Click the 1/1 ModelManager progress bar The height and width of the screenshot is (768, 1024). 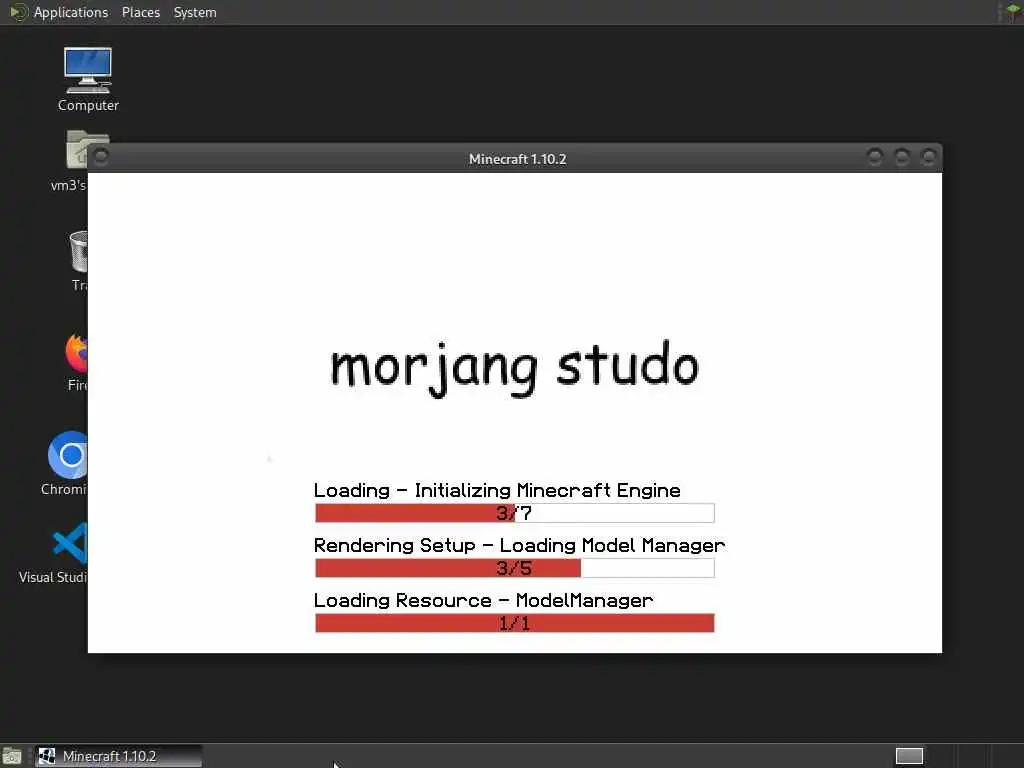pos(515,623)
